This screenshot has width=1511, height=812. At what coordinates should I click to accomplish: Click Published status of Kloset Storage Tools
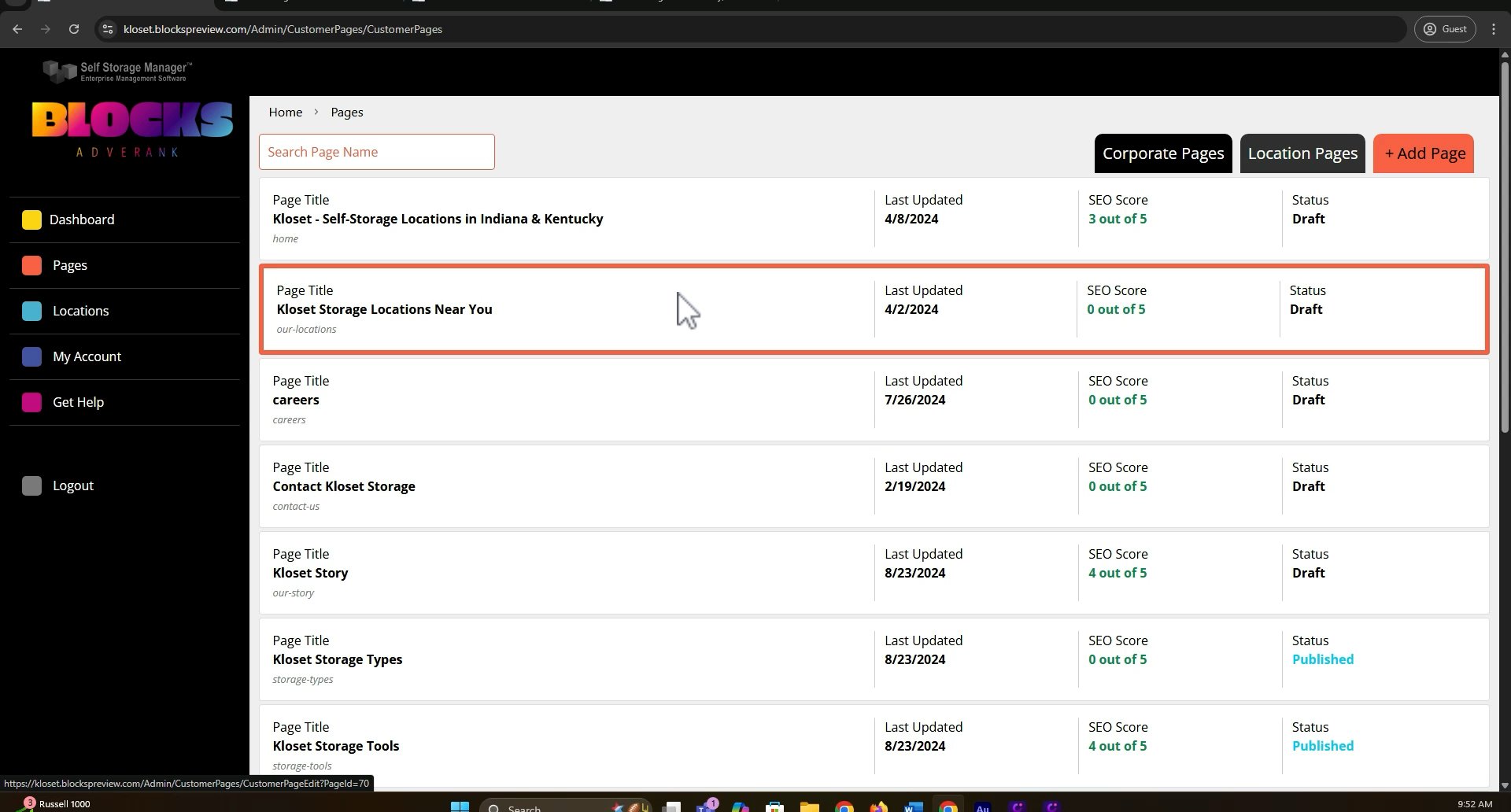tap(1323, 746)
